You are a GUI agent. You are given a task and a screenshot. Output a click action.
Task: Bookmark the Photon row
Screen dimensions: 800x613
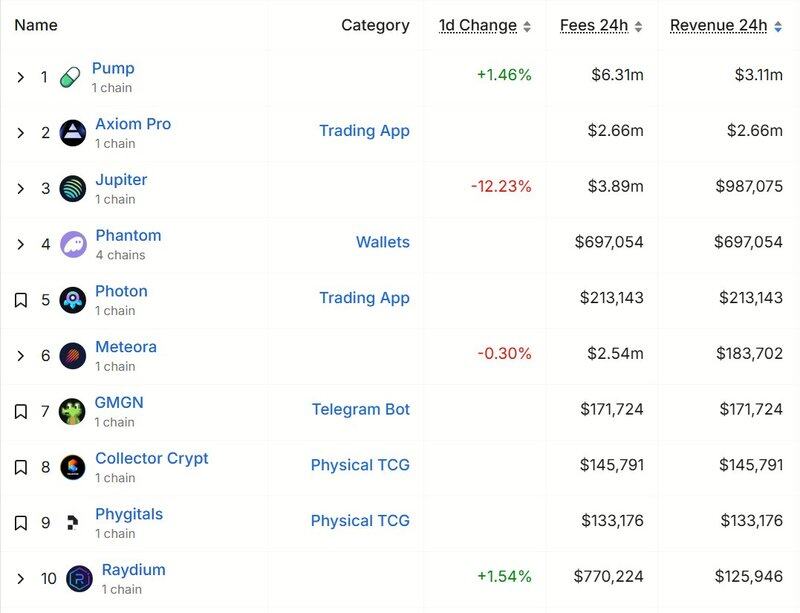(x=20, y=300)
